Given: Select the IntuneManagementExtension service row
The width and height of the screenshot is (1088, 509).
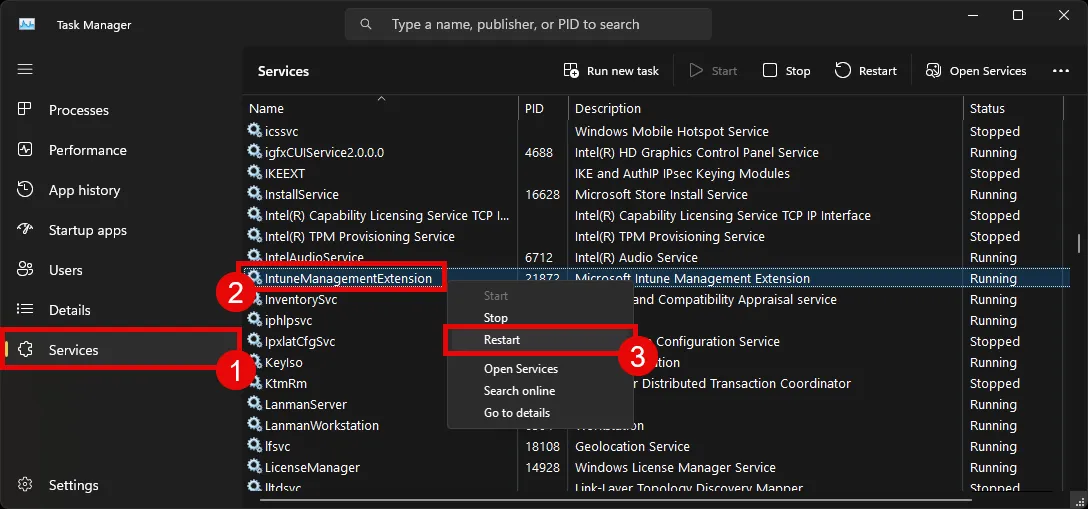Looking at the screenshot, I should pyautogui.click(x=657, y=279).
